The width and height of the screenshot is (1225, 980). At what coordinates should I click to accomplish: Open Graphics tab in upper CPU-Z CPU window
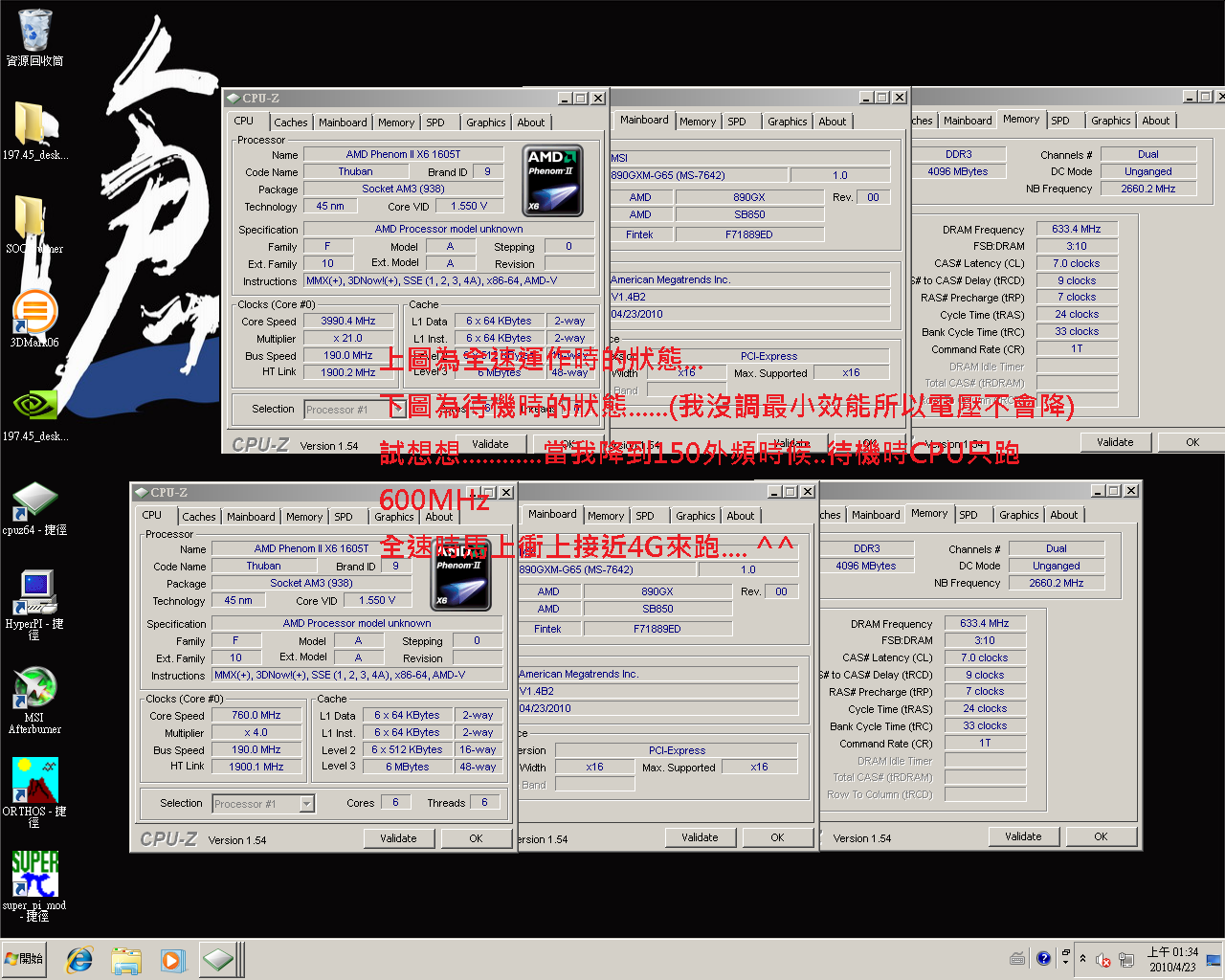pos(486,122)
